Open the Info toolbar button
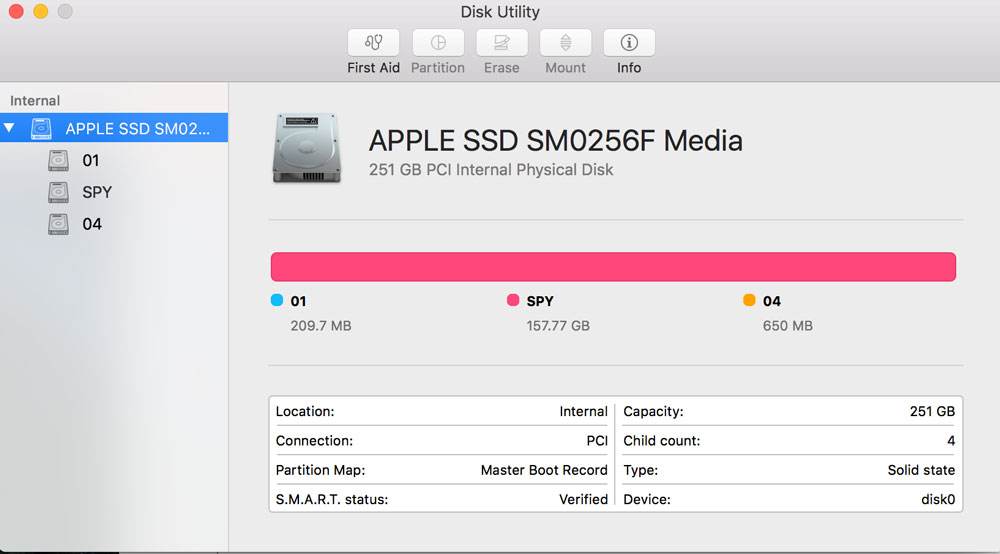Image resolution: width=1000 pixels, height=554 pixels. pyautogui.click(x=629, y=43)
